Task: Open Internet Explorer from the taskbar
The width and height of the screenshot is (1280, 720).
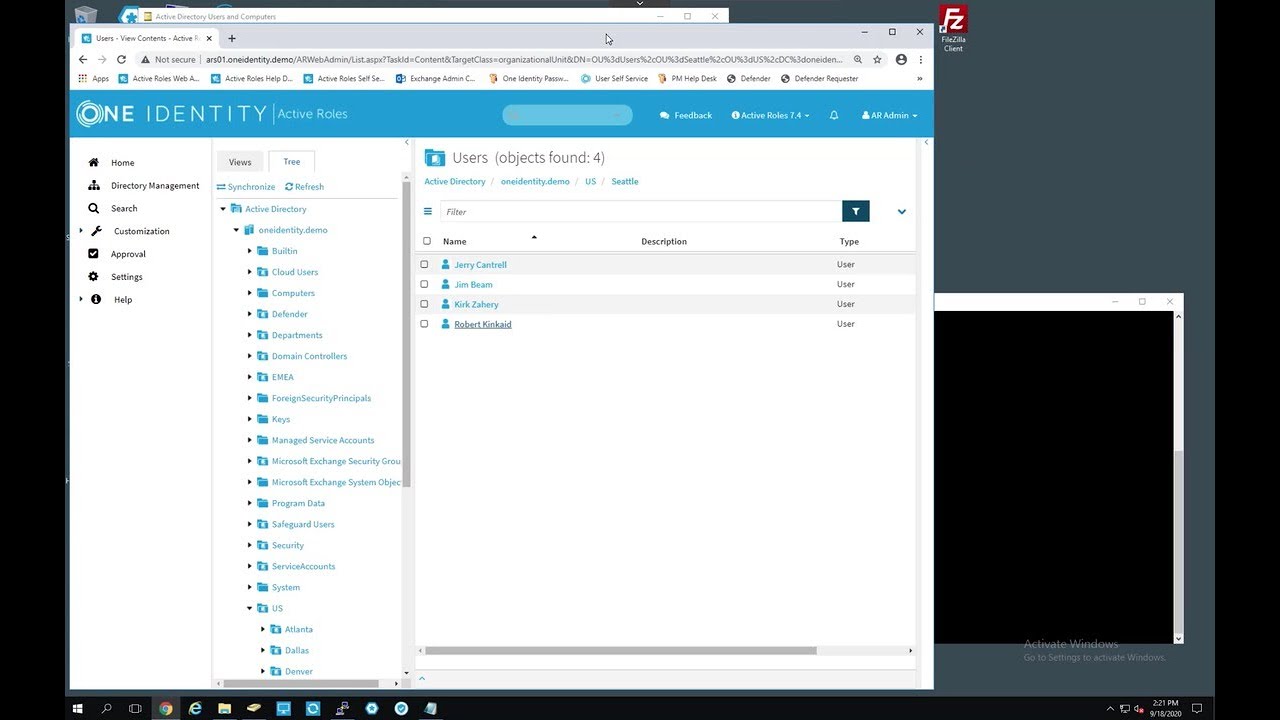Action: [195, 708]
